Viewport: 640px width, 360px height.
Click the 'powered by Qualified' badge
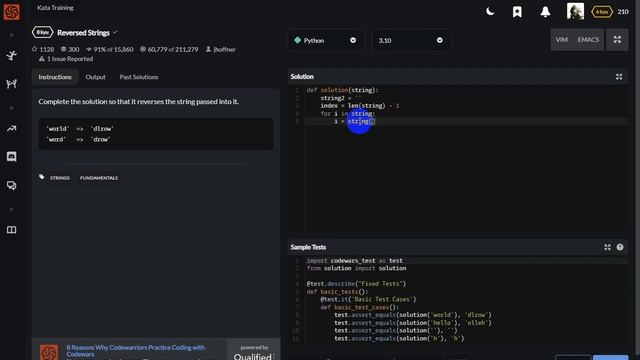pyautogui.click(x=254, y=353)
